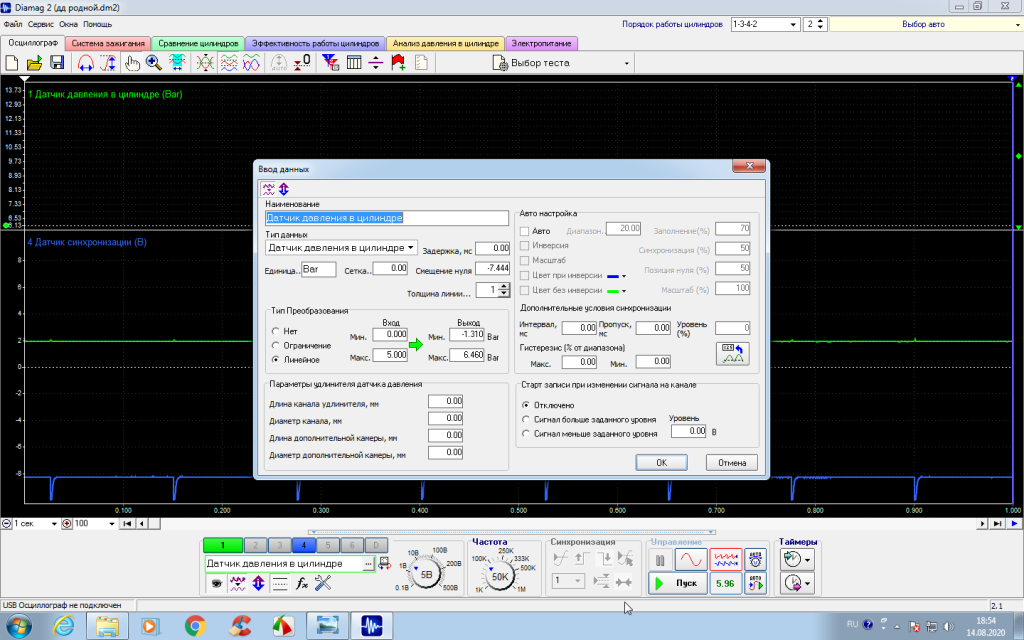Open channel settings wrench tools icon
This screenshot has height=640, width=1024.
(323, 583)
